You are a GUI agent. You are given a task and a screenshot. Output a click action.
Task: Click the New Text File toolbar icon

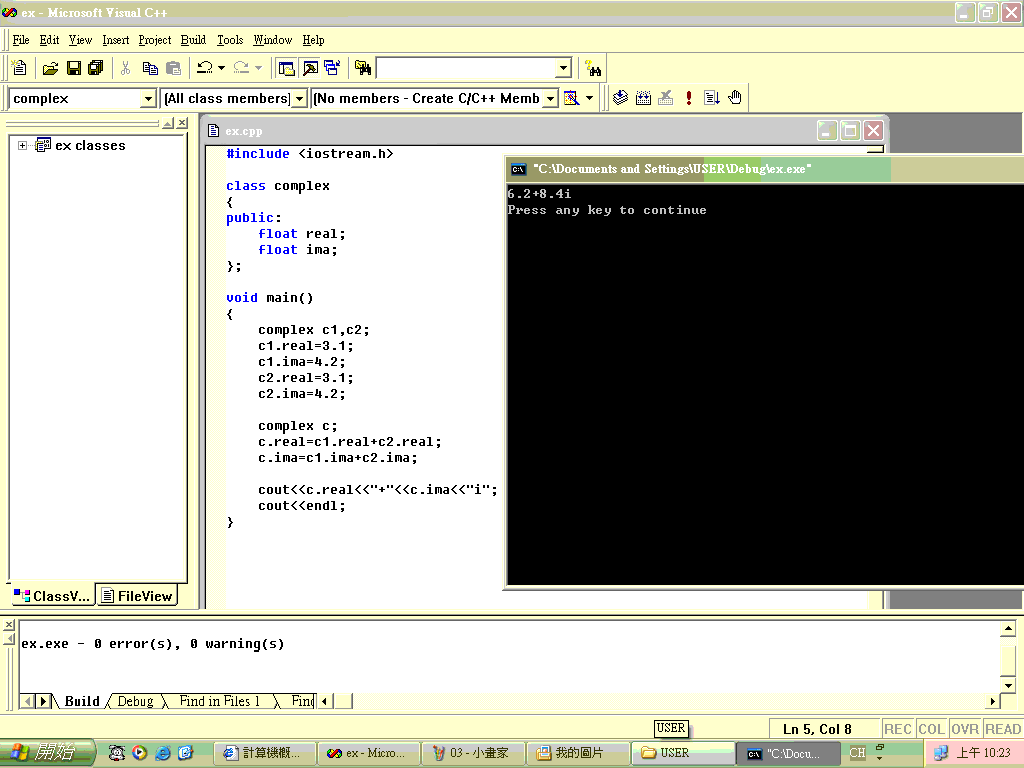click(x=20, y=68)
